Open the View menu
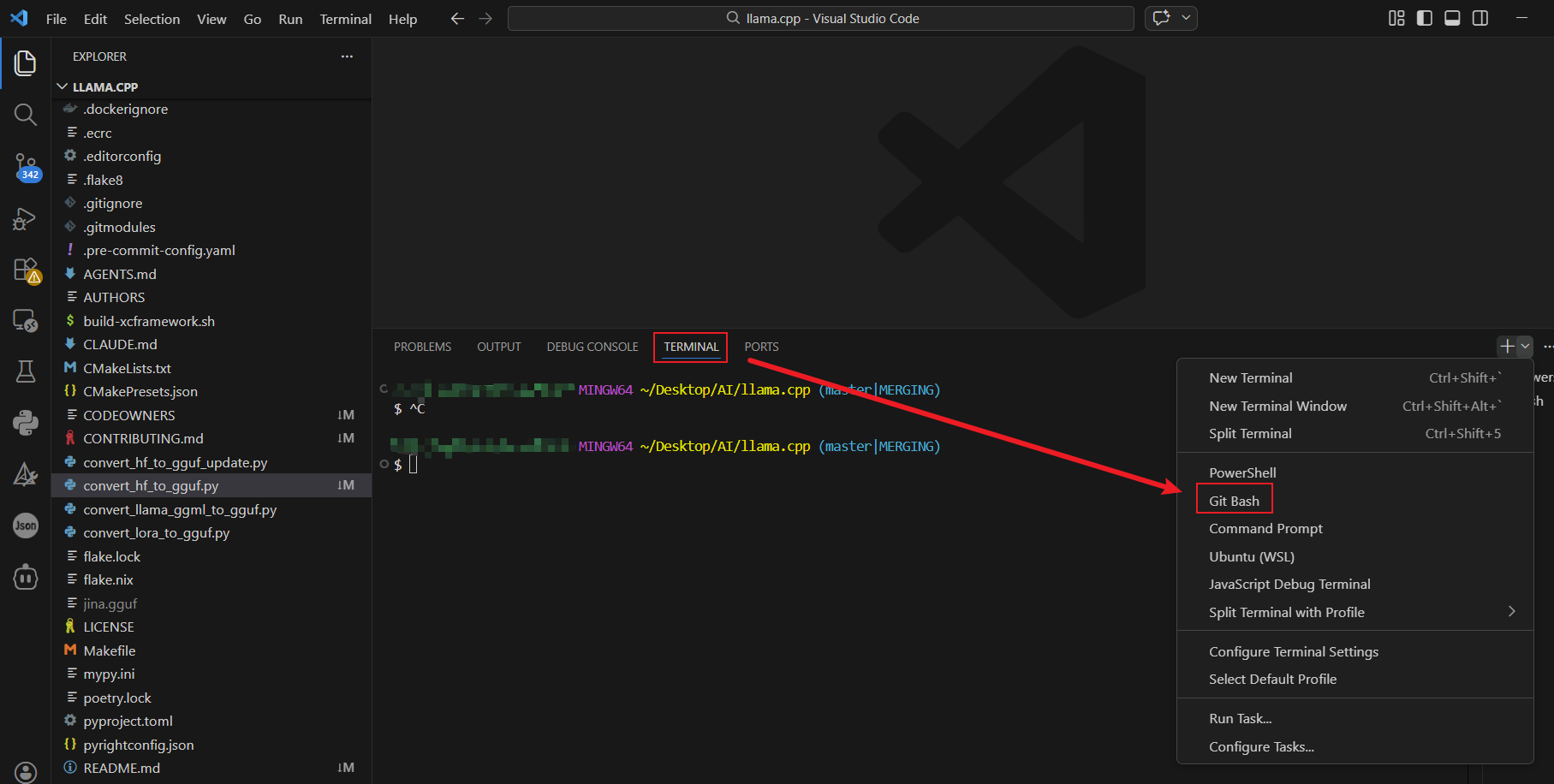 (x=211, y=19)
